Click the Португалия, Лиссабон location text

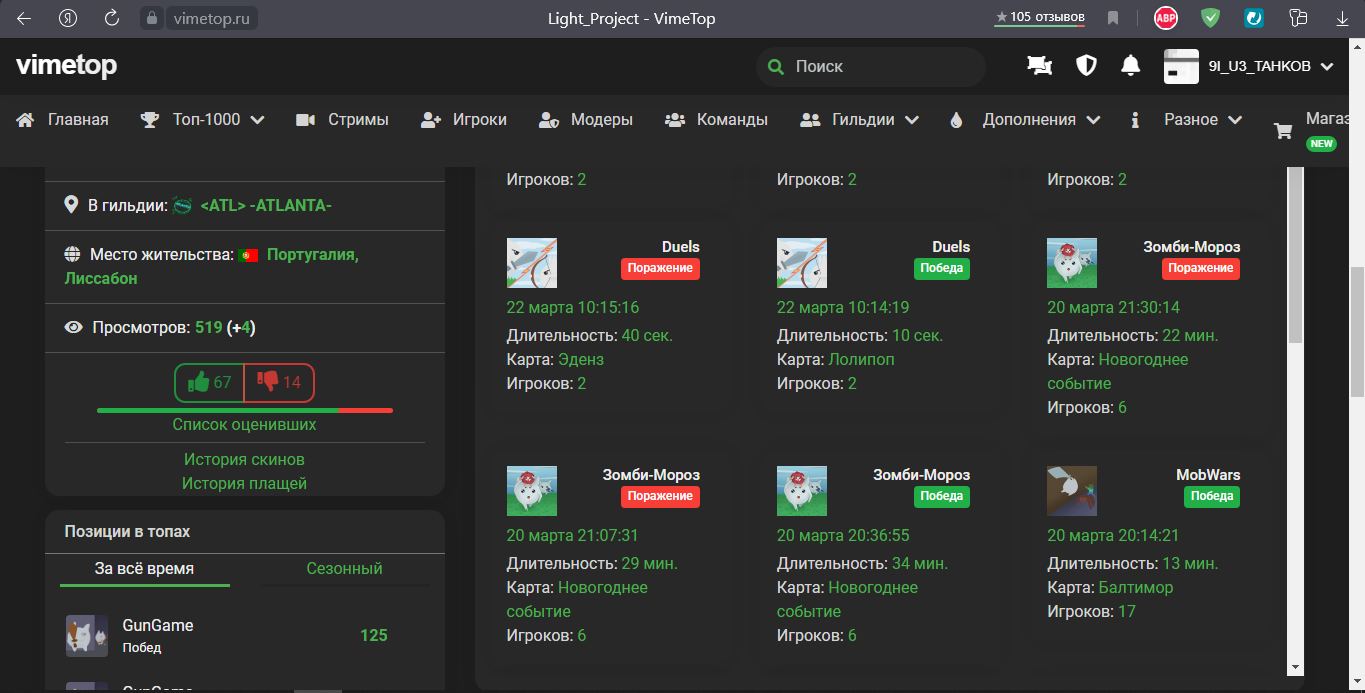click(x=212, y=267)
